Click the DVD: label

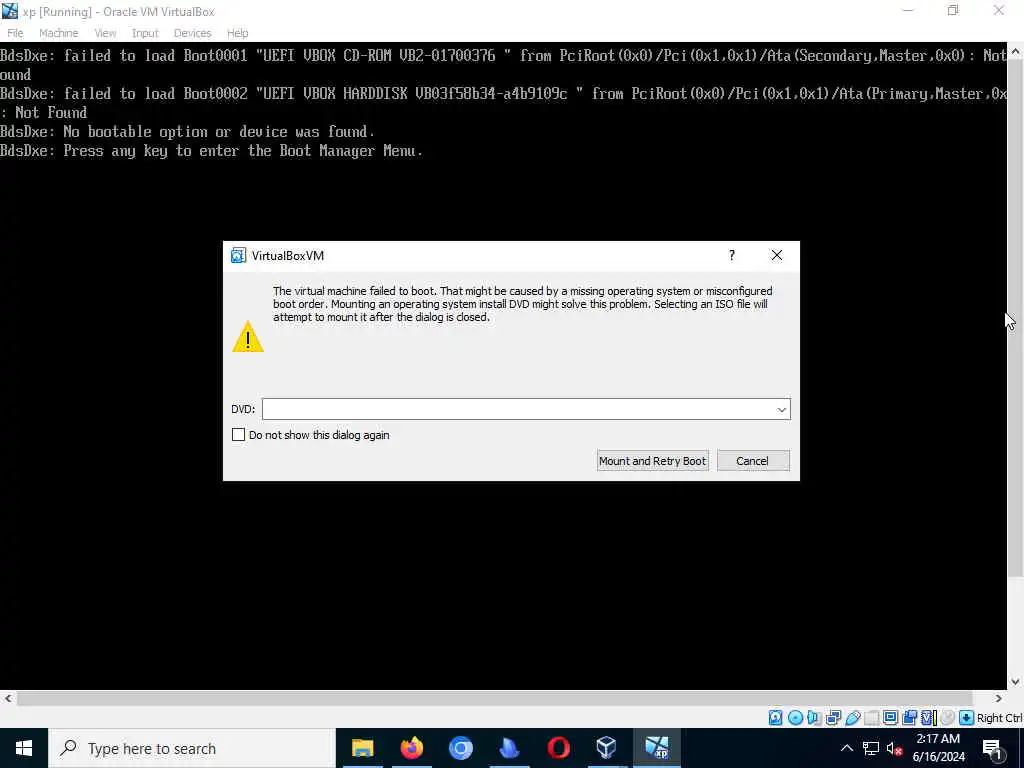pos(243,409)
